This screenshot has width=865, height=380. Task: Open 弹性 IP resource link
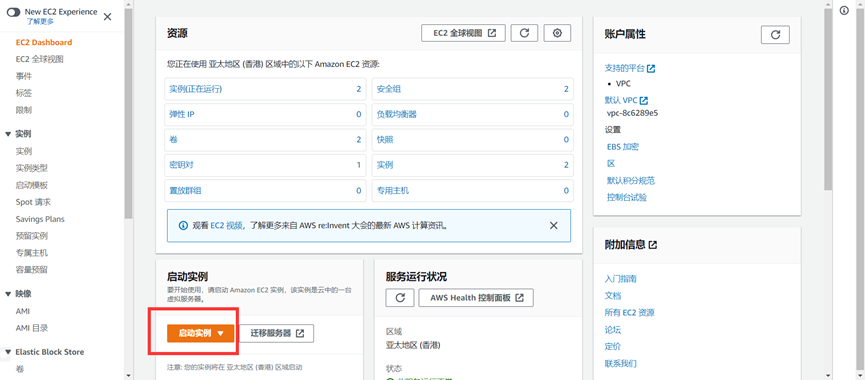point(182,114)
